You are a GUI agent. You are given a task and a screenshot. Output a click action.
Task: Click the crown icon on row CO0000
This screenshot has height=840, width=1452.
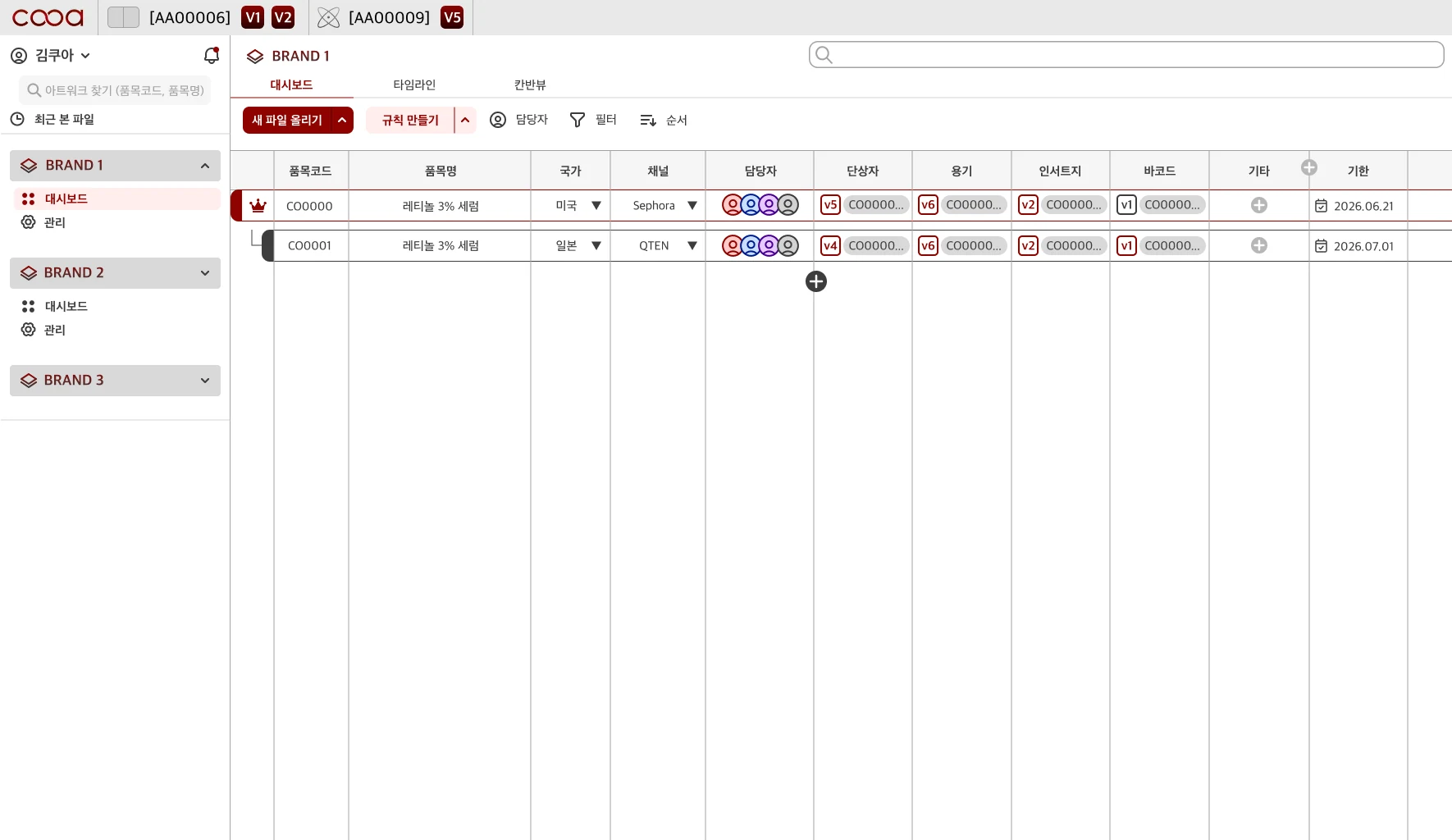[258, 206]
